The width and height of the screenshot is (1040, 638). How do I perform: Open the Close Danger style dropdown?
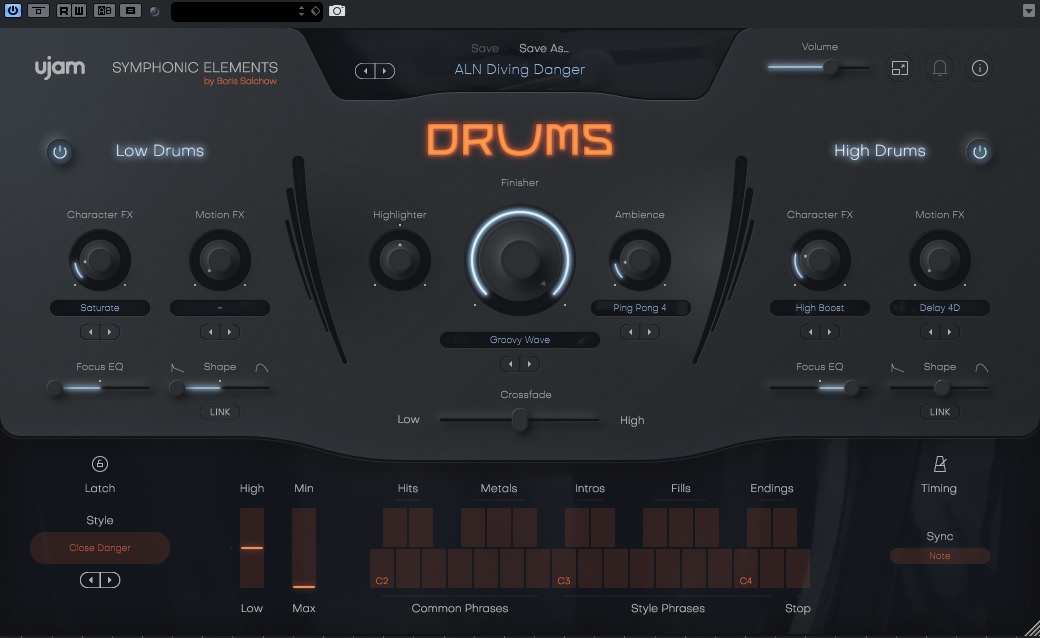click(x=100, y=548)
